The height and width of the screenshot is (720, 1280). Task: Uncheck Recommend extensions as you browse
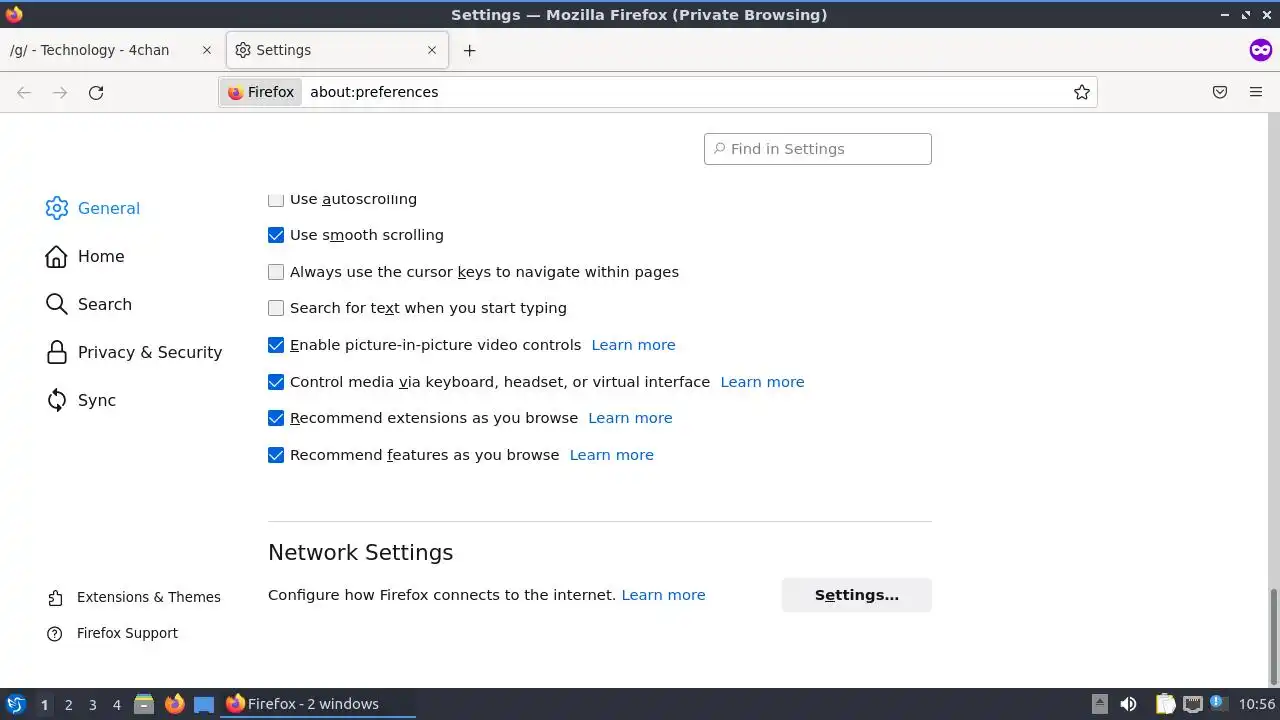[x=276, y=418]
